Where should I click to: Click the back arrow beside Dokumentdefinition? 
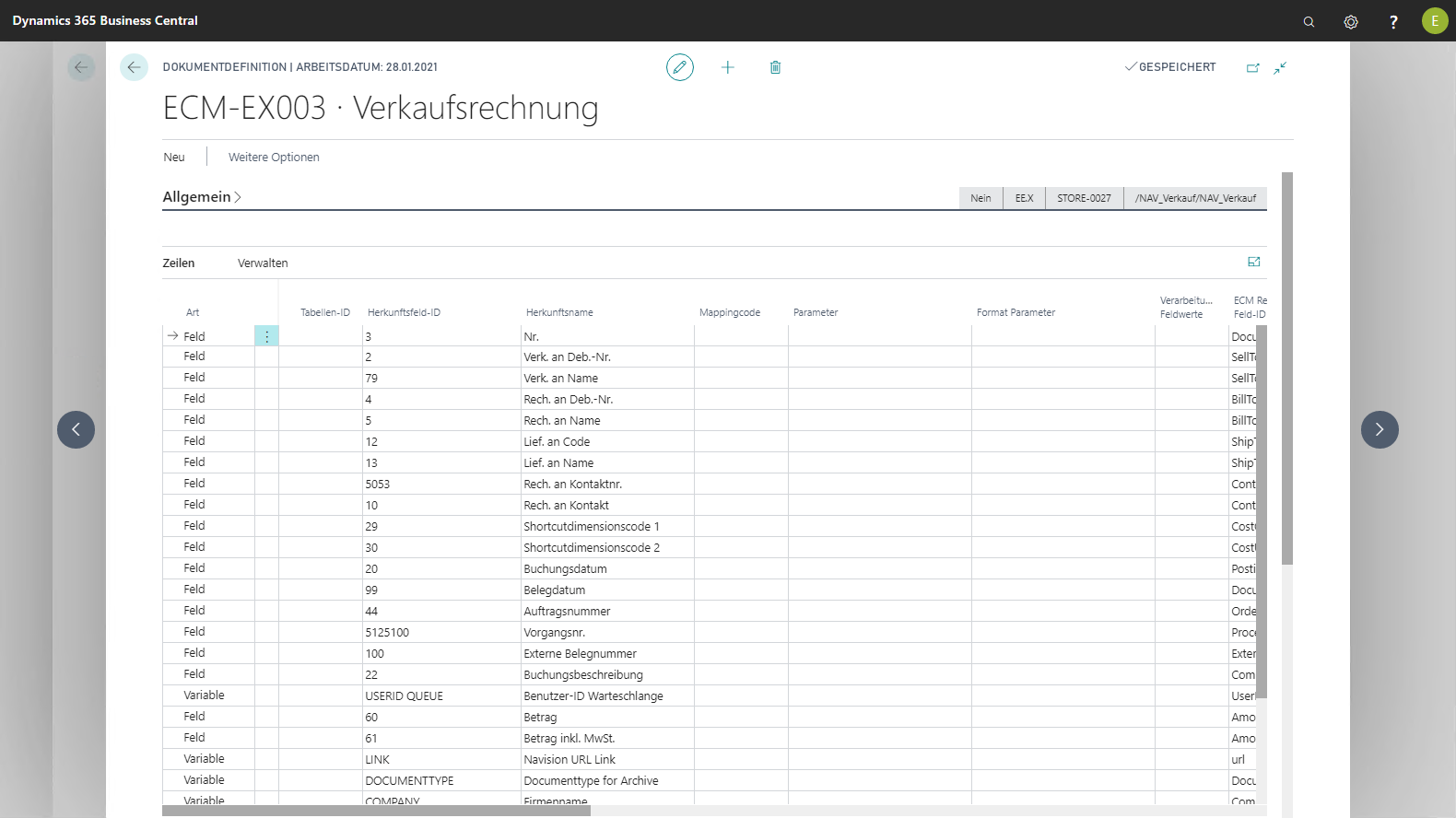[x=134, y=67]
